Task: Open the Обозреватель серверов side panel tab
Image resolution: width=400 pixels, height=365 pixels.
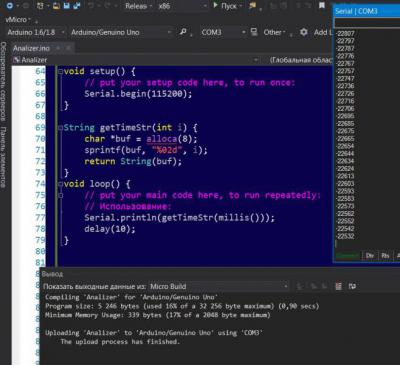Action: [x=3, y=81]
